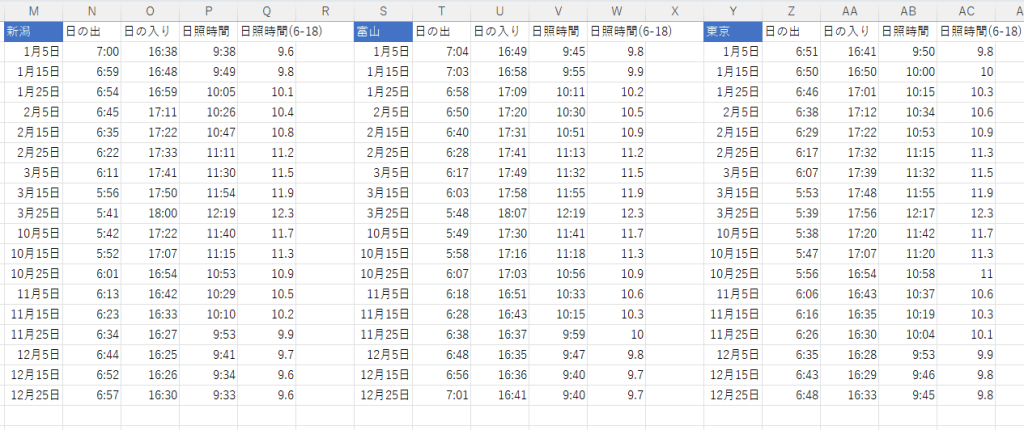The image size is (1024, 430).
Task: Select 東京 sunrise cell showing 6:51
Action: pos(791,51)
